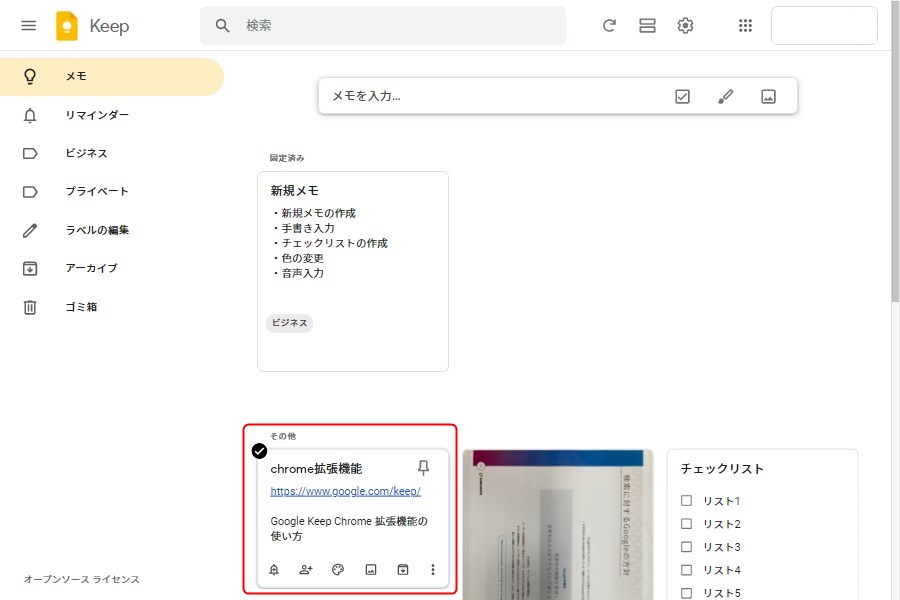Screen dimensions: 900x600
Task: Create a new note with image
Action: pos(768,97)
